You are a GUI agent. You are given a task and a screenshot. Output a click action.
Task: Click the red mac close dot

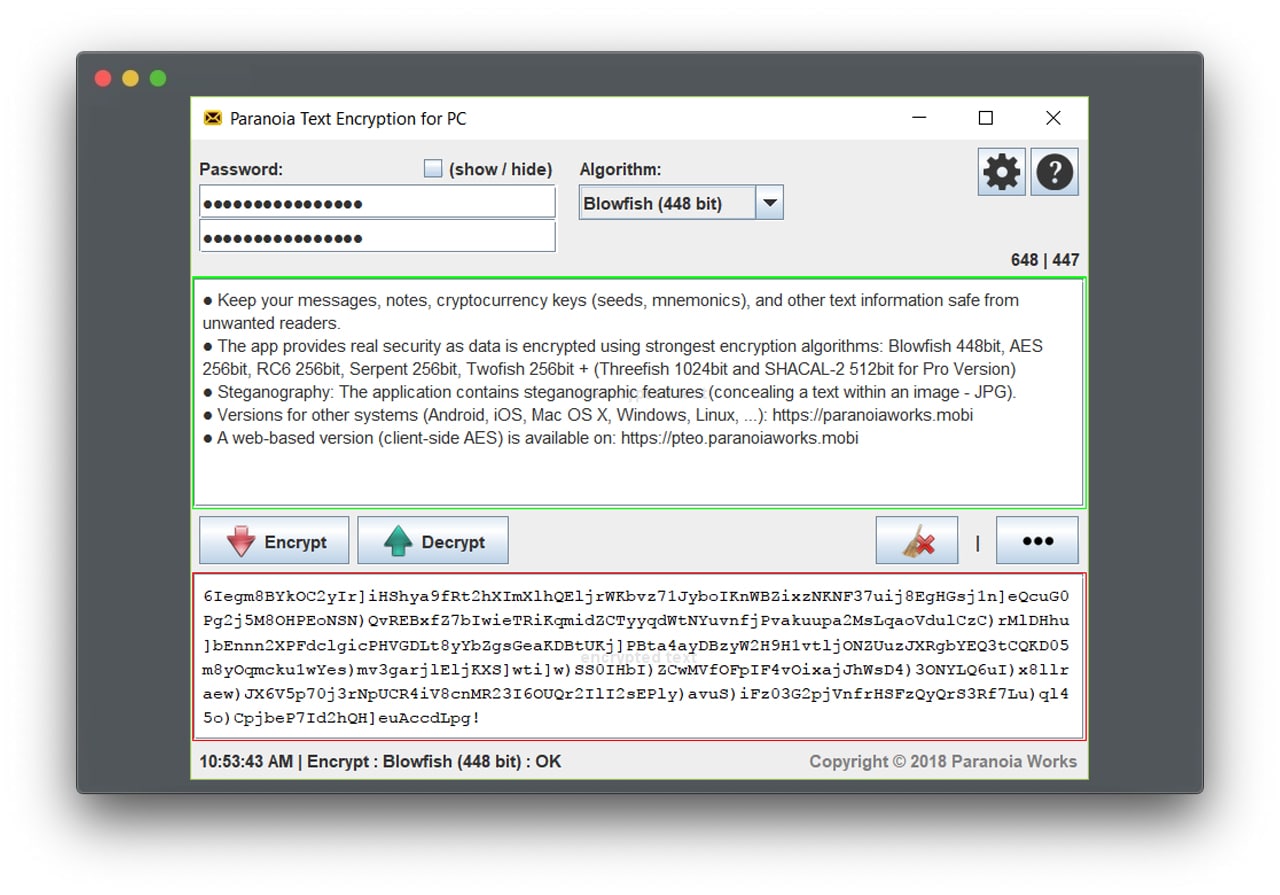103,78
